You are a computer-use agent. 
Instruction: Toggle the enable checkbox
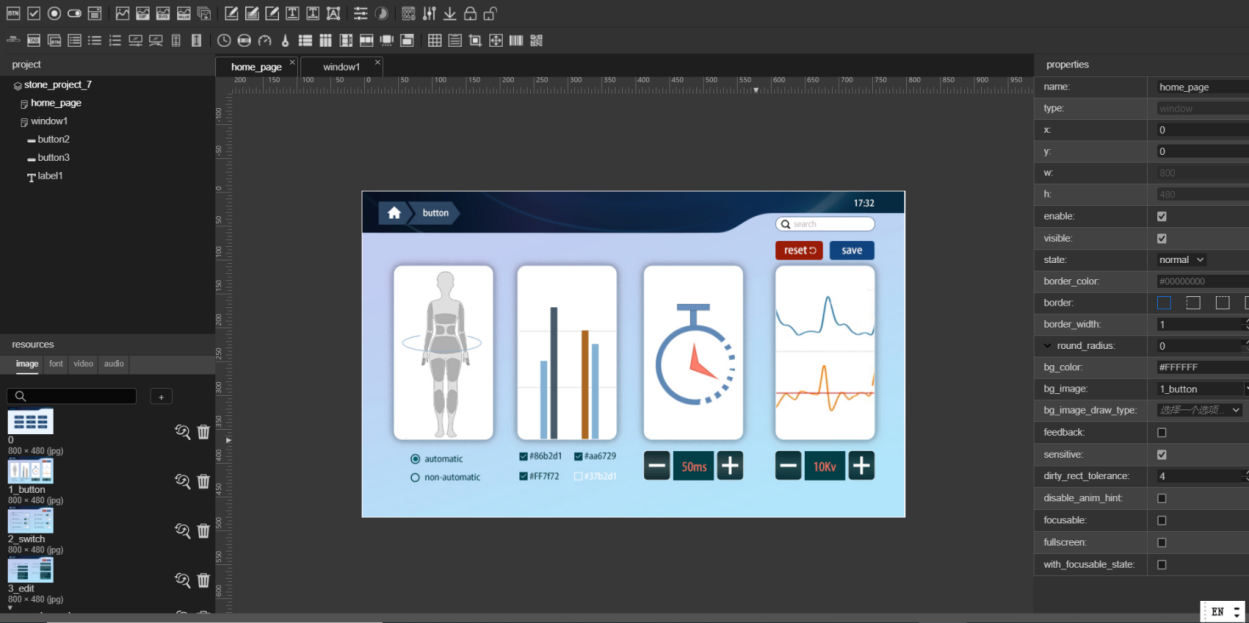(1161, 217)
